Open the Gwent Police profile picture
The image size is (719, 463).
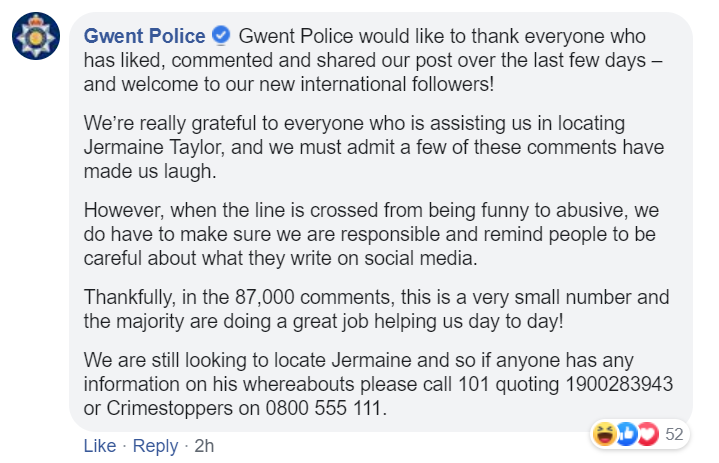(36, 36)
